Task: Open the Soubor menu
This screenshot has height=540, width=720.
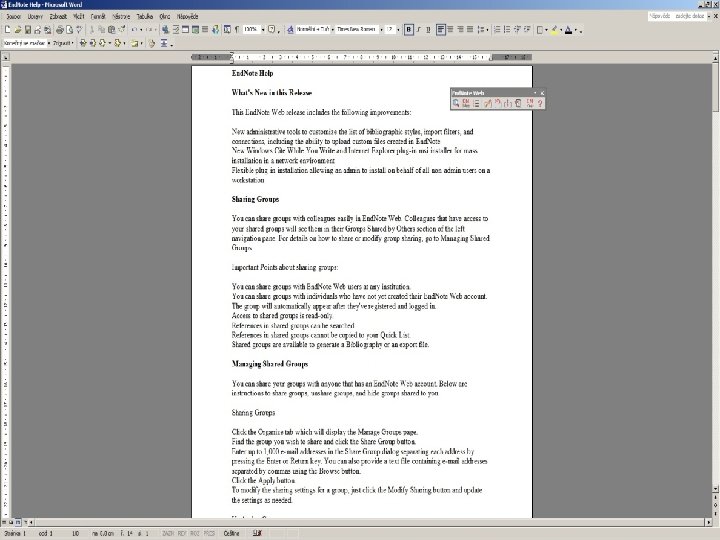Action: coord(13,17)
